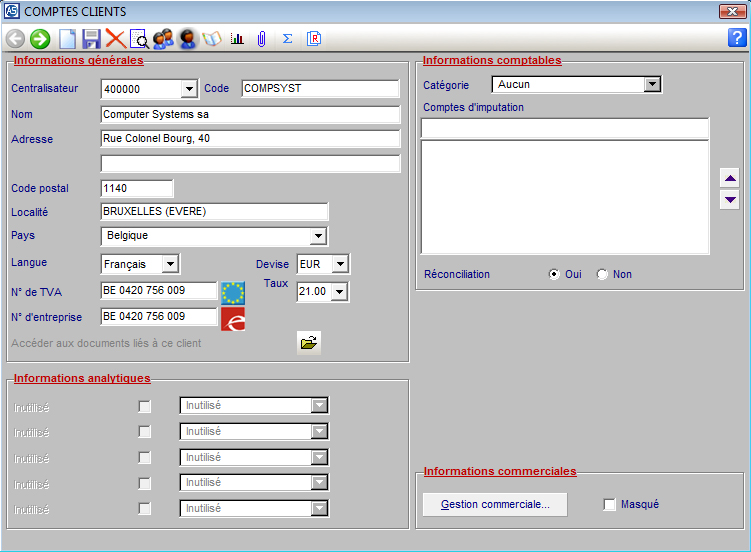Open the Langue dropdown showing Français

(170, 264)
